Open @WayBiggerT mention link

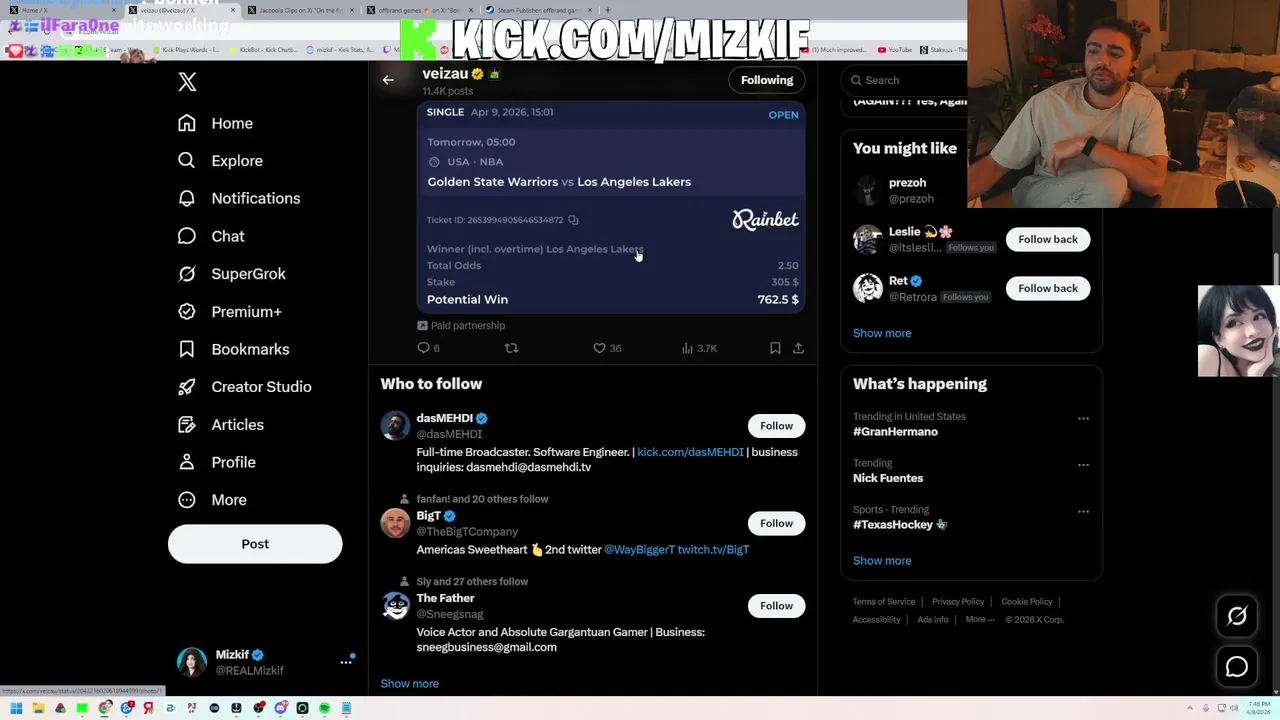coord(640,549)
